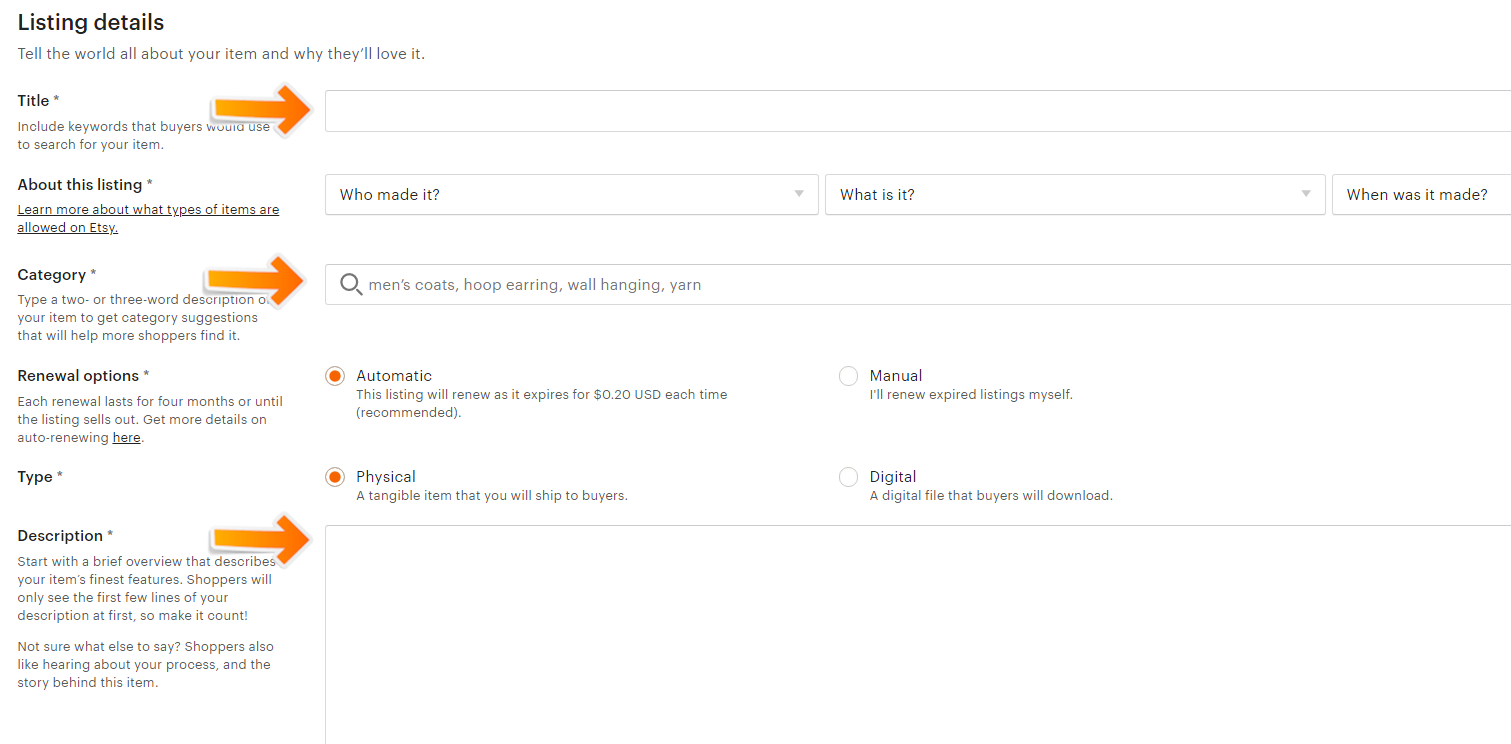Image resolution: width=1511 pixels, height=744 pixels.
Task: Select Physical item type
Action: pos(335,478)
